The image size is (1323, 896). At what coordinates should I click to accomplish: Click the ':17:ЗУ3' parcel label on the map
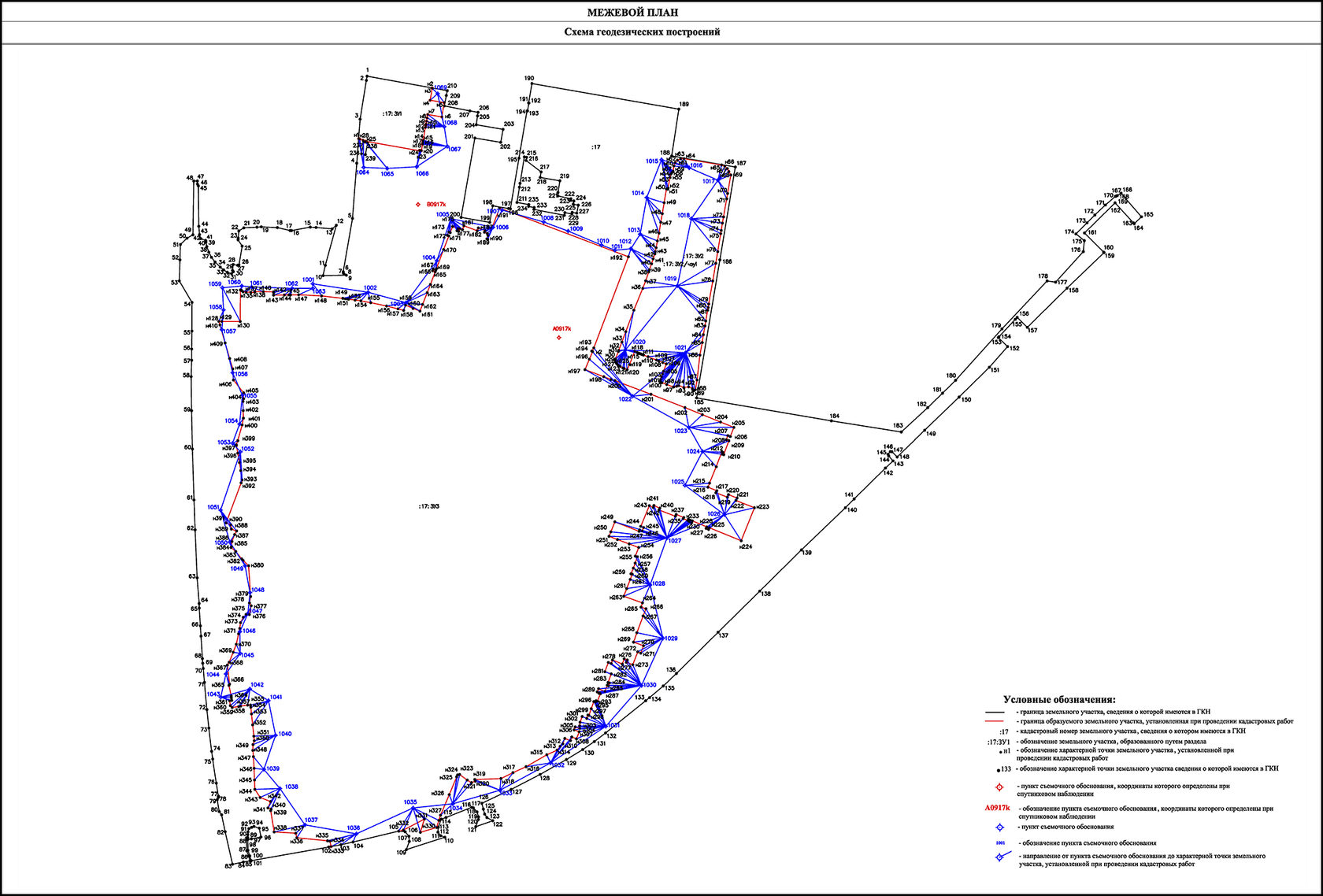(x=429, y=507)
